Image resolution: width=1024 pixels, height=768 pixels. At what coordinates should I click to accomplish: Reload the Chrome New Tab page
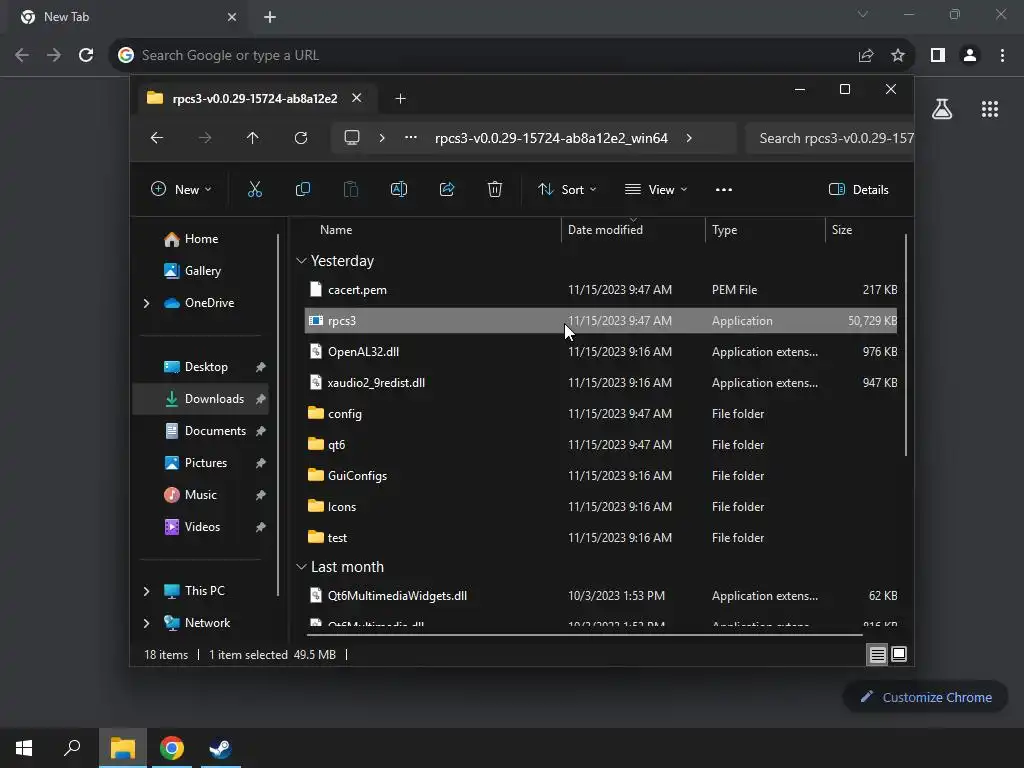pos(86,56)
